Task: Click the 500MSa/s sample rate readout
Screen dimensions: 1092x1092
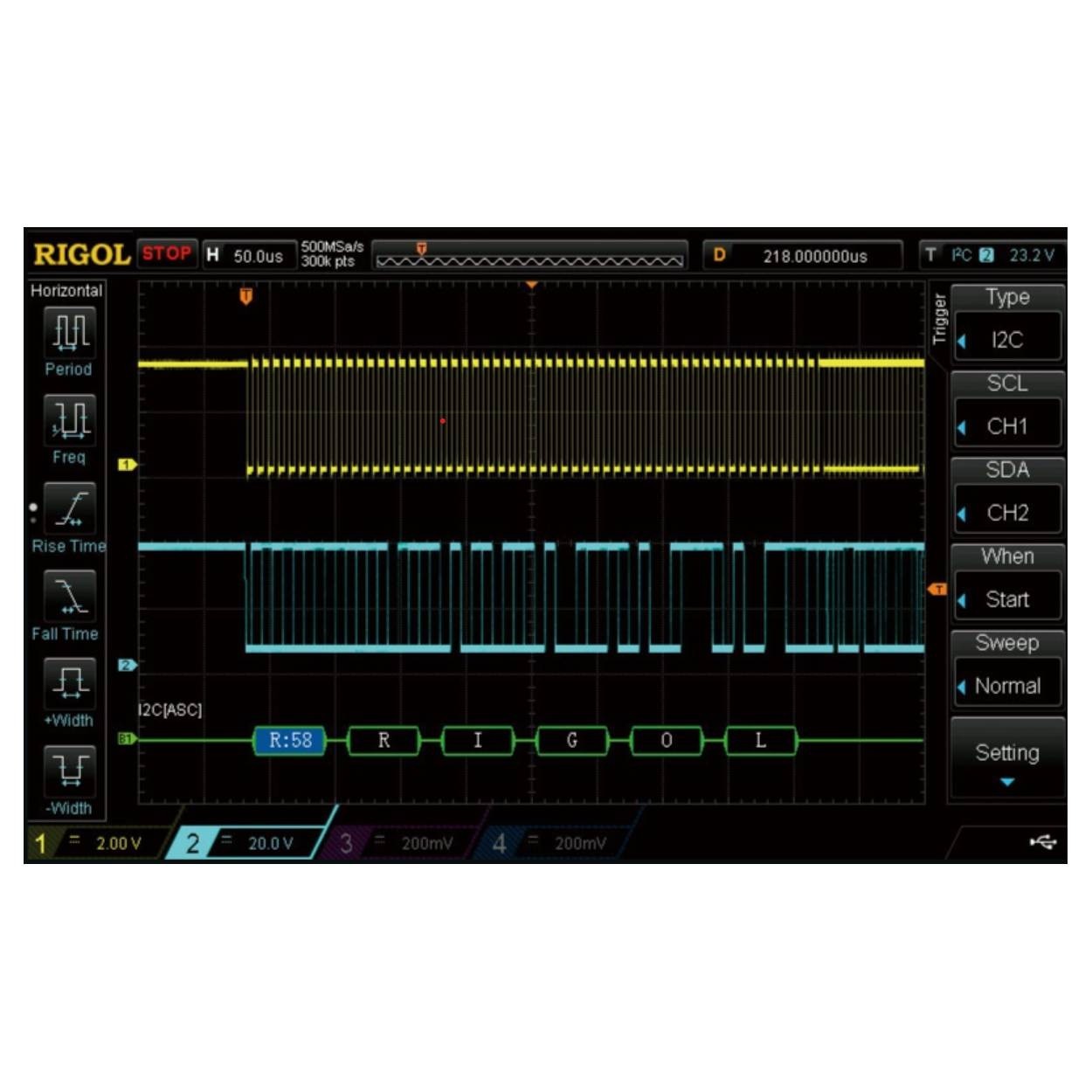Action: (x=332, y=246)
